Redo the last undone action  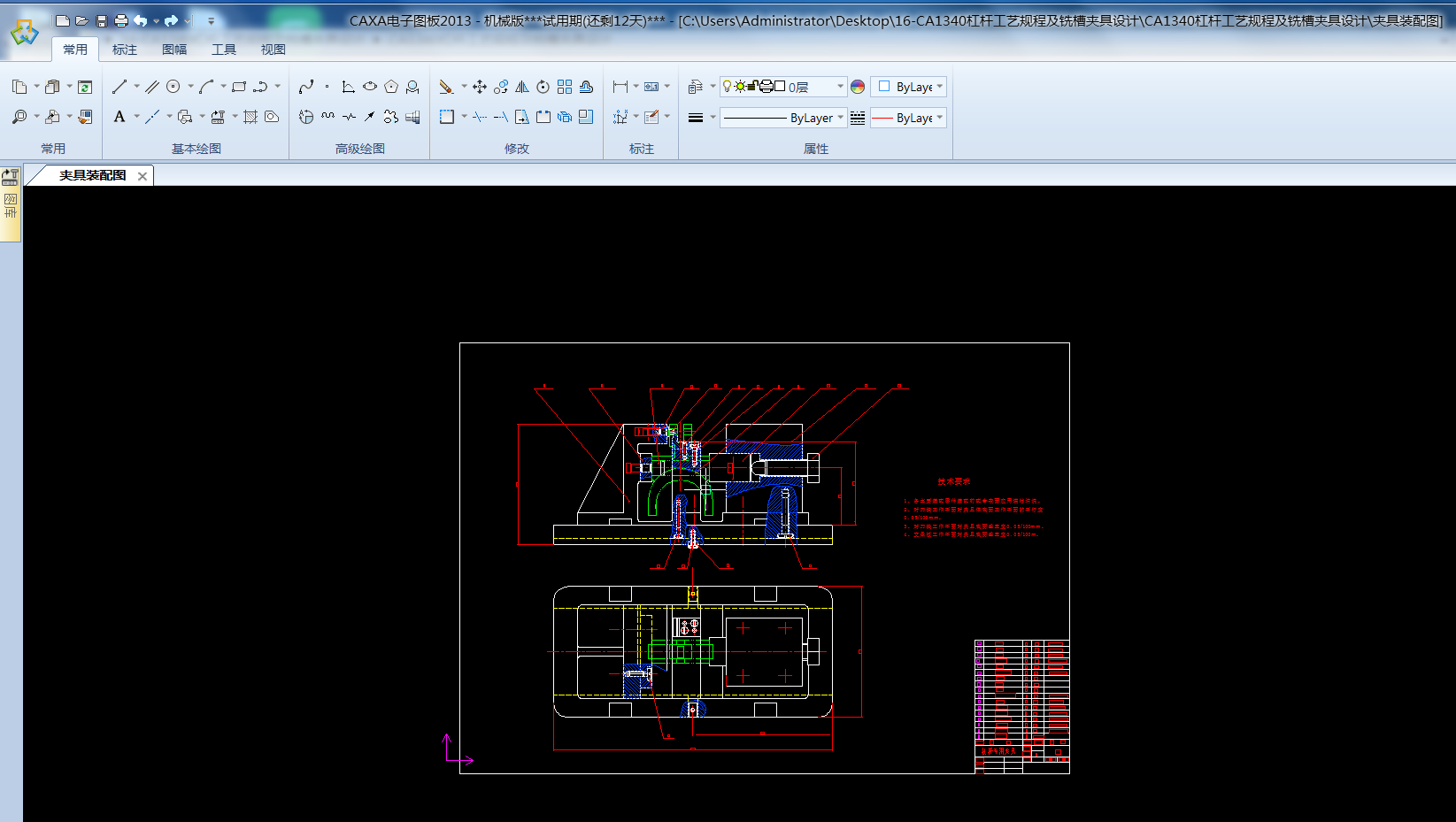172,20
